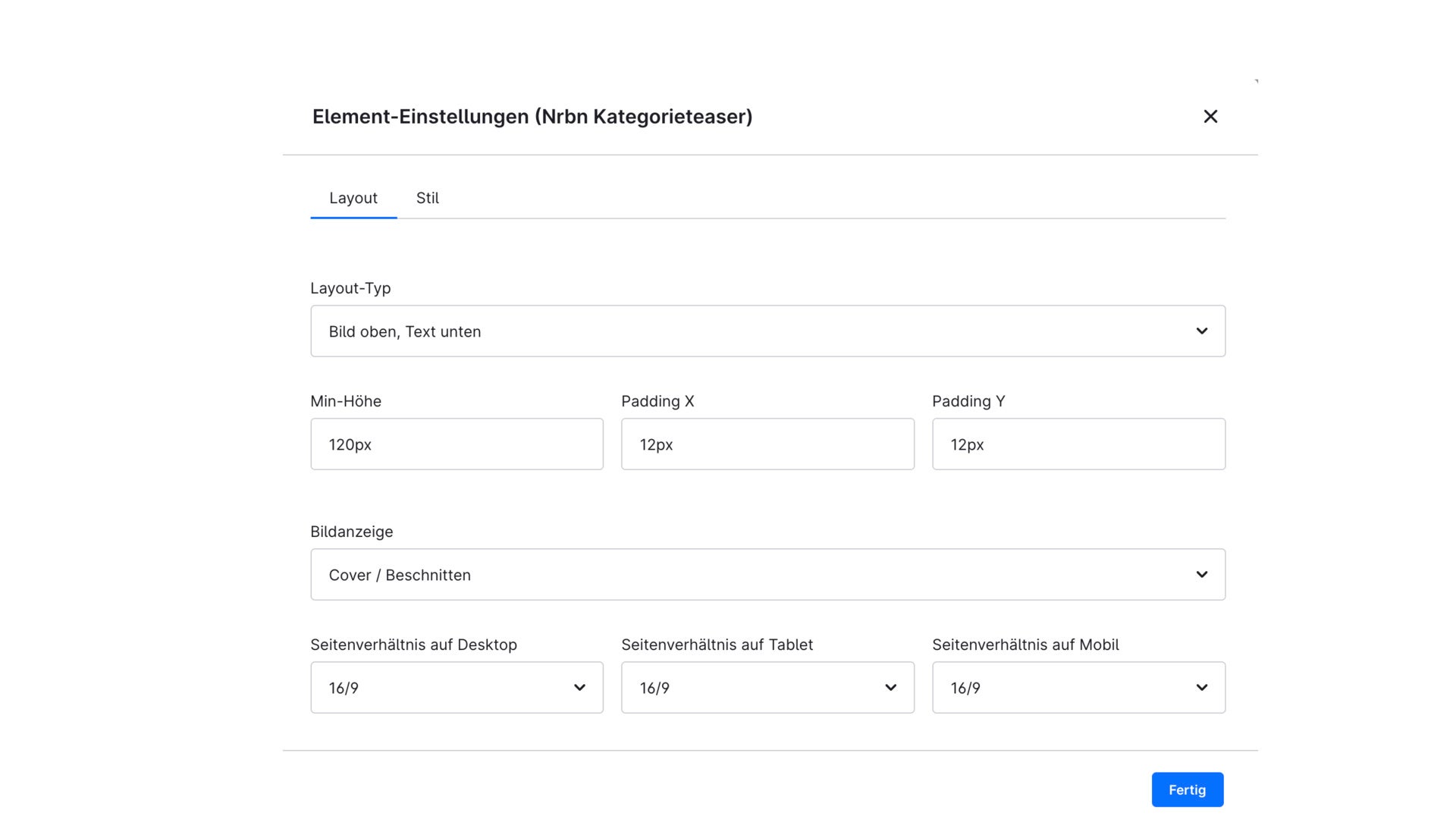Open the 'Bild oben, Text unten' dropdown
The image size is (1456, 819).
(767, 331)
